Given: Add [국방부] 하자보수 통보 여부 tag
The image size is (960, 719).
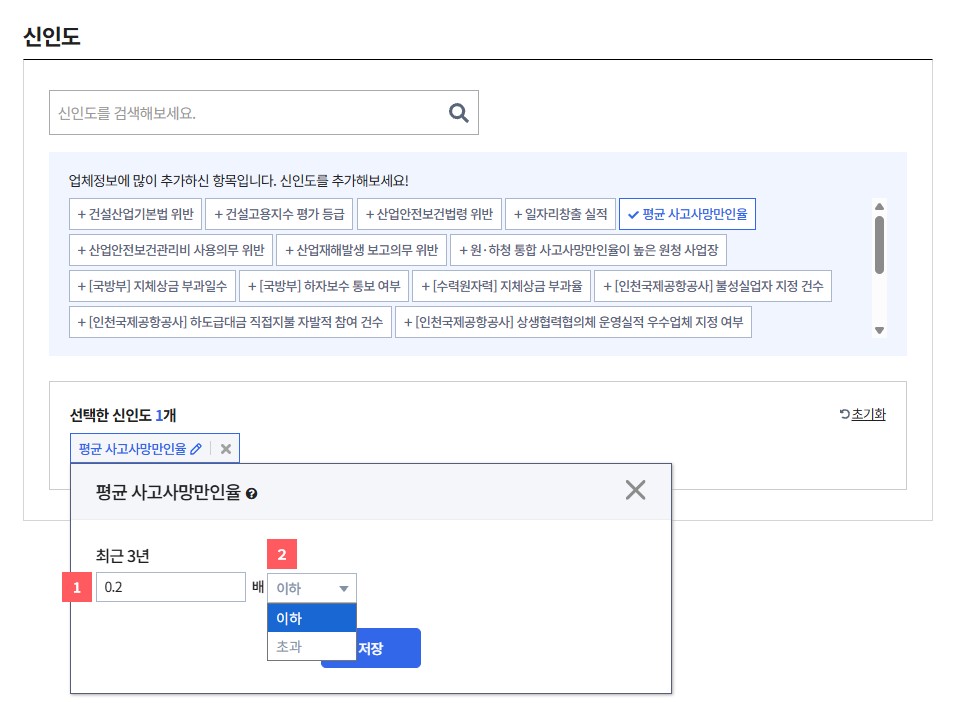Looking at the screenshot, I should (x=324, y=286).
